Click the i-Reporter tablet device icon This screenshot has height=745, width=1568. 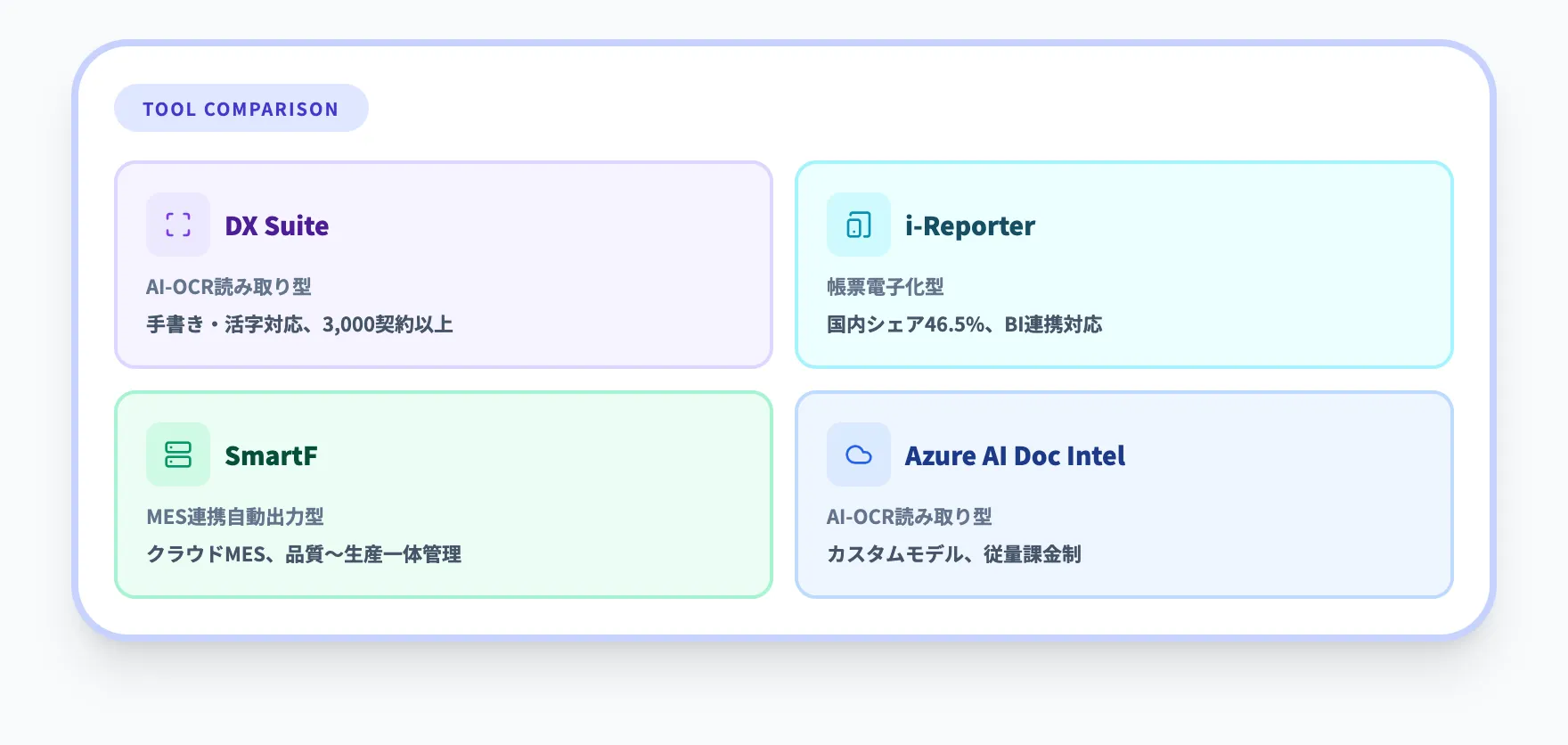click(x=859, y=225)
